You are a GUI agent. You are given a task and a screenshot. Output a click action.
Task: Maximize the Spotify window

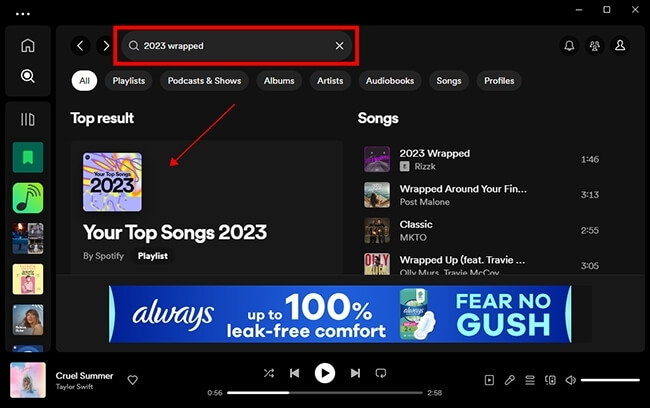tap(607, 10)
